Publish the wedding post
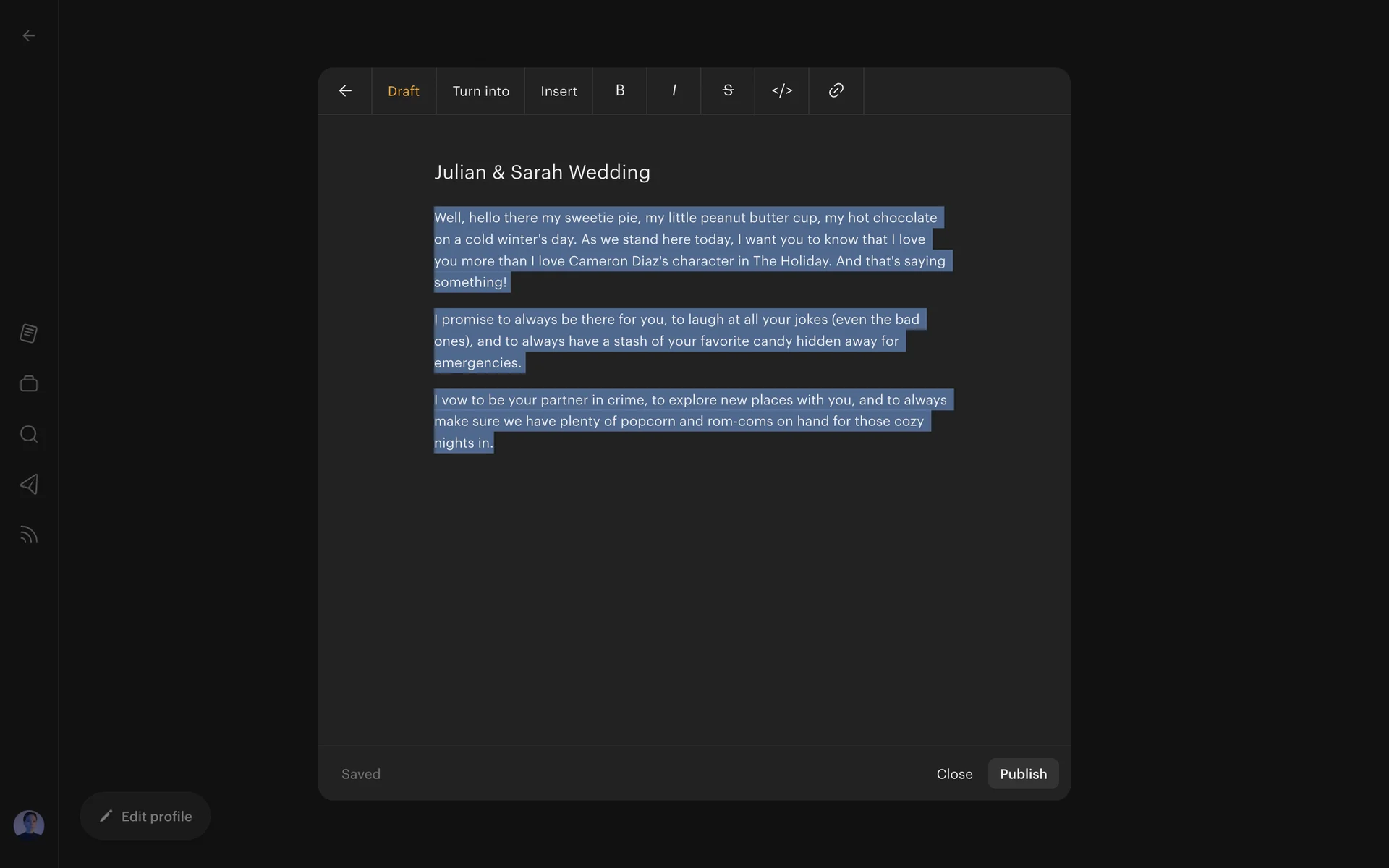The height and width of the screenshot is (868, 1389). coord(1023,773)
